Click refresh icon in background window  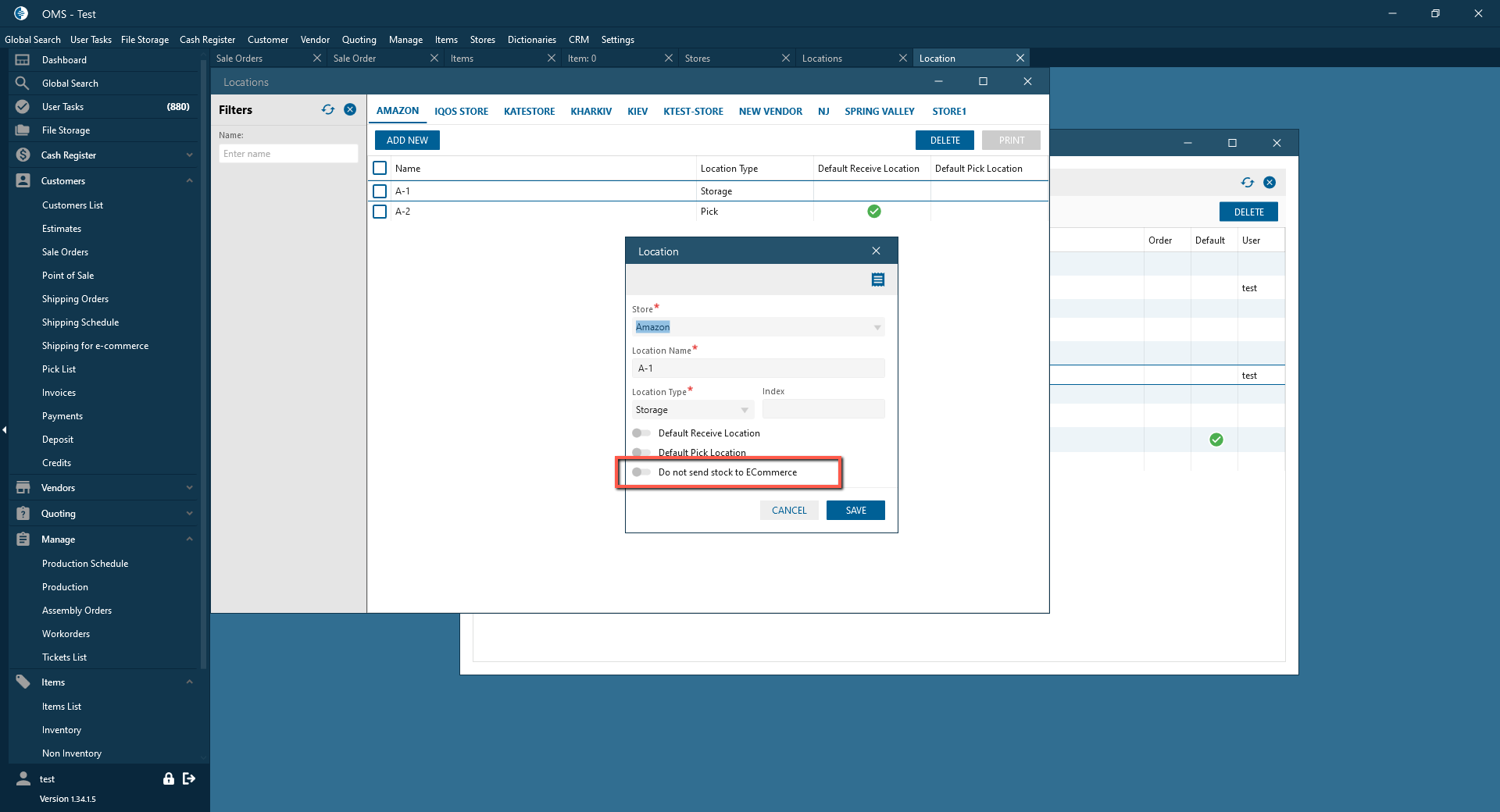click(1248, 183)
